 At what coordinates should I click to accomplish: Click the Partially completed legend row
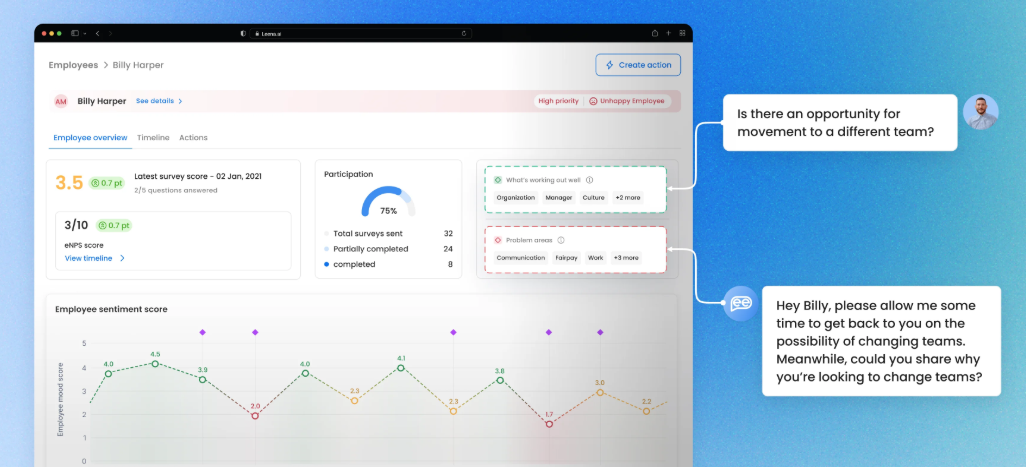pos(389,249)
